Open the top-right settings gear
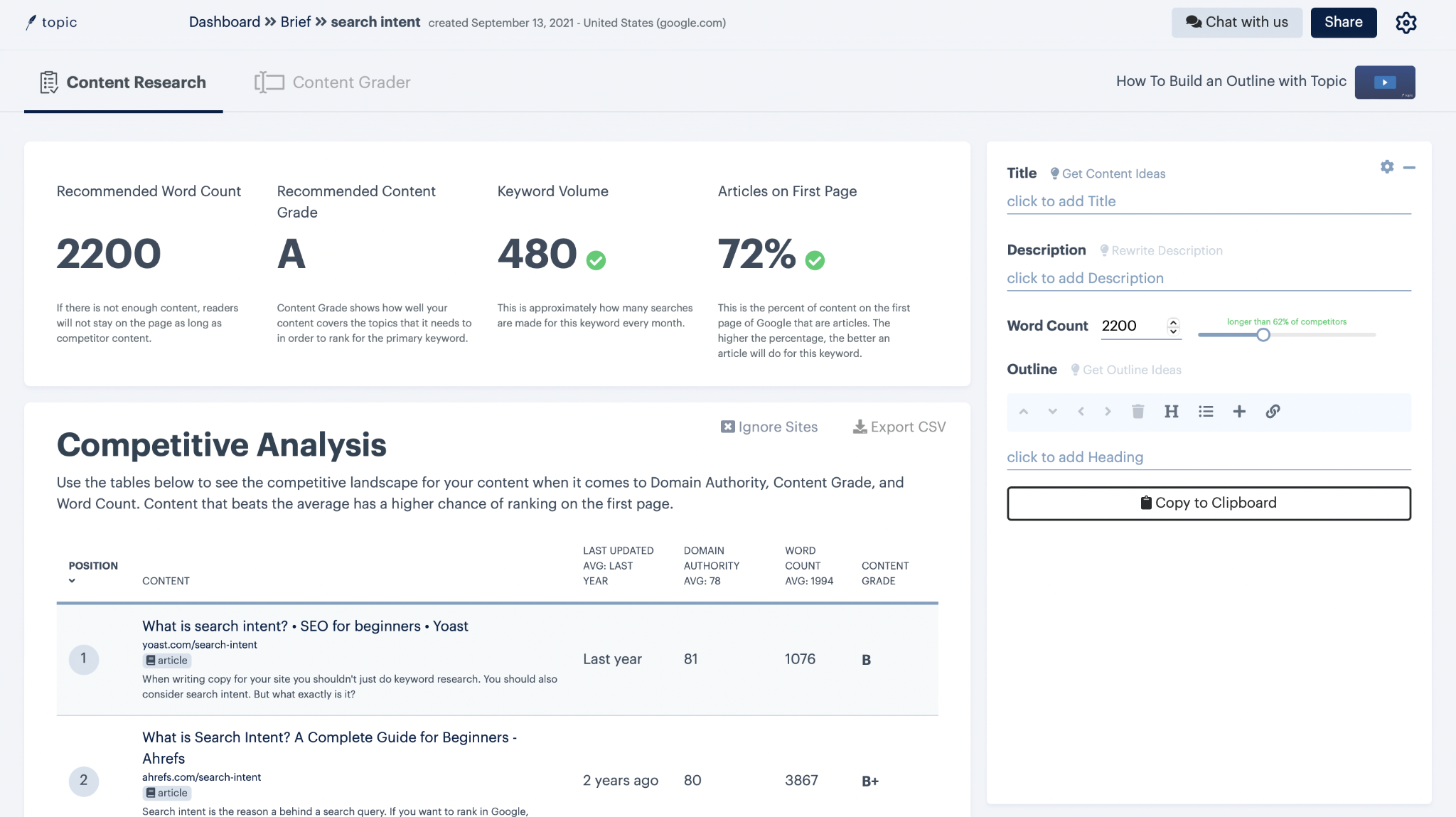Viewport: 1456px width, 817px height. [1406, 23]
